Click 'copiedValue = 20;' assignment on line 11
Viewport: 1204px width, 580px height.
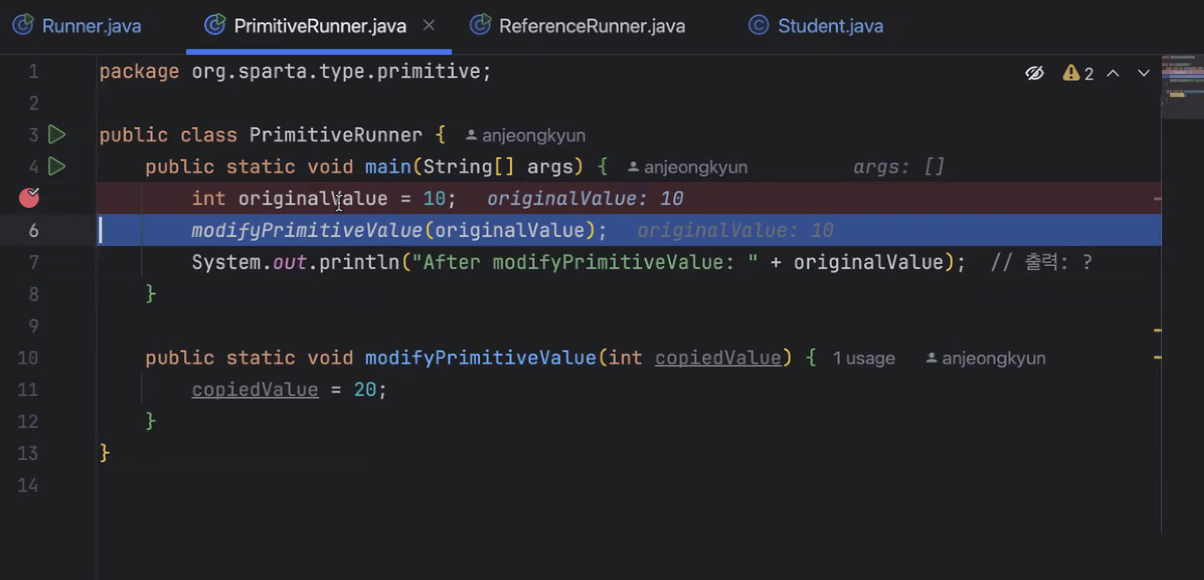289,390
